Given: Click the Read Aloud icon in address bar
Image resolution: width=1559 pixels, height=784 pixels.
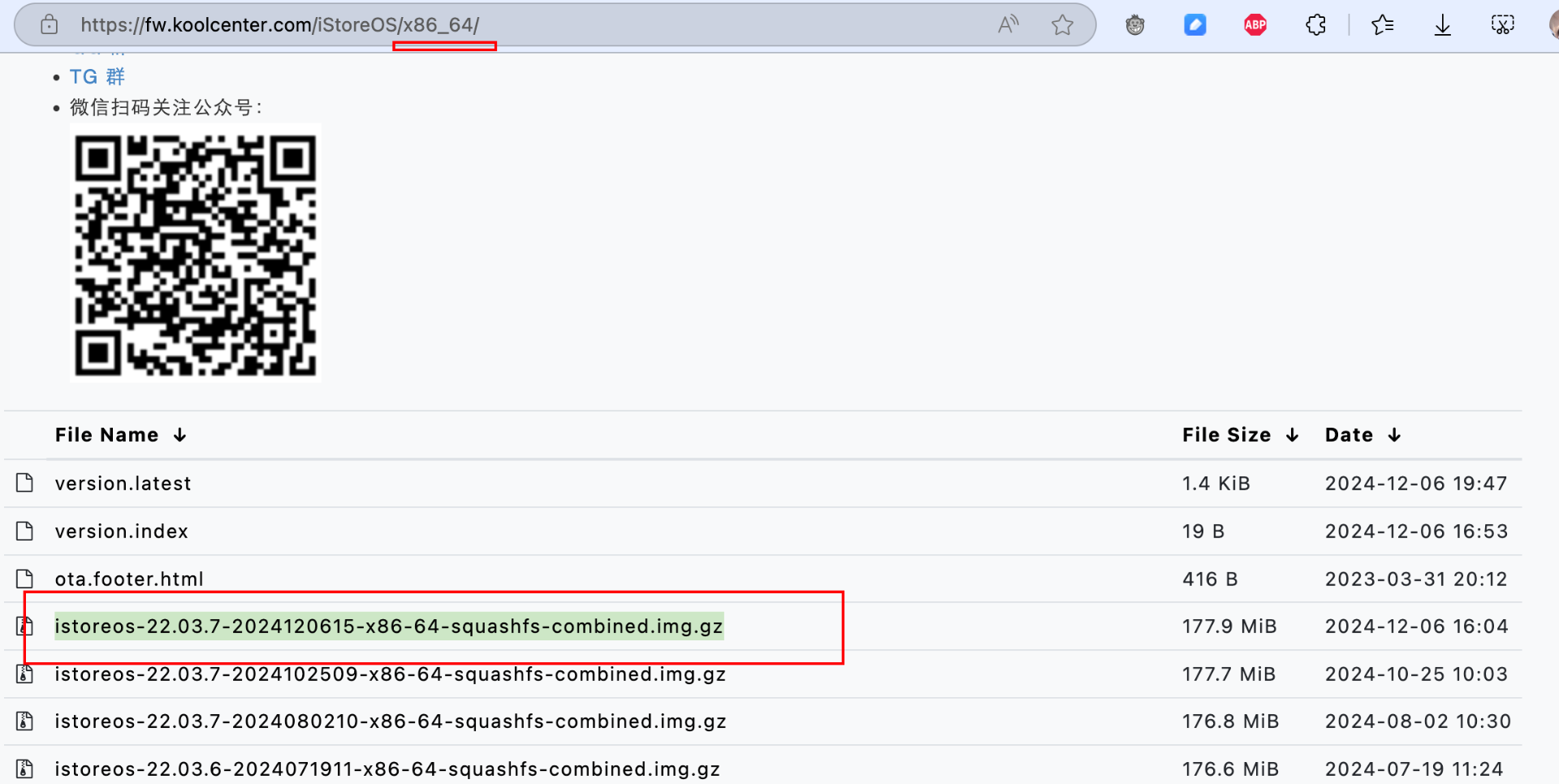Looking at the screenshot, I should click(1008, 25).
